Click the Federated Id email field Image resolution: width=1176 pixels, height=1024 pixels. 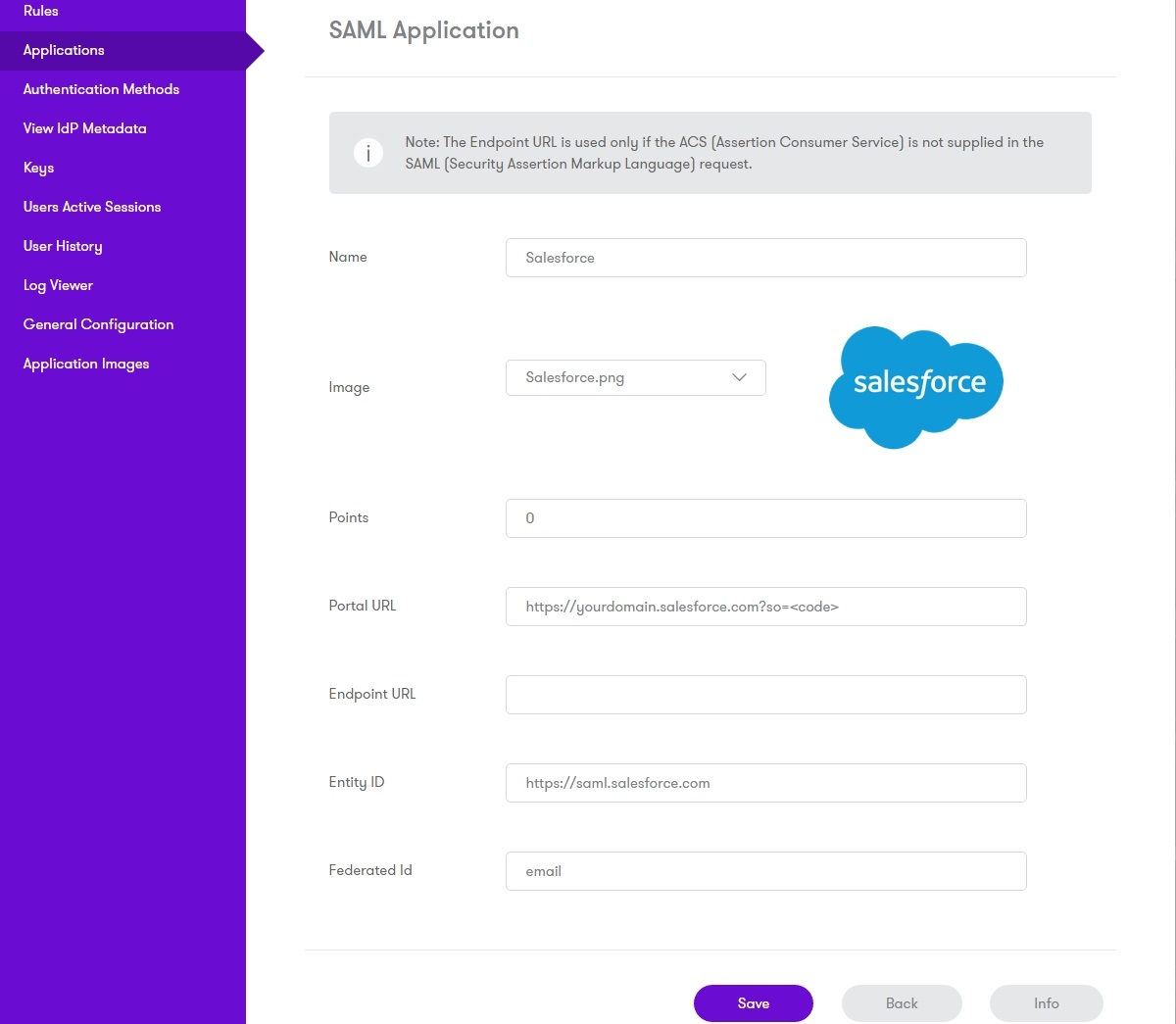765,870
